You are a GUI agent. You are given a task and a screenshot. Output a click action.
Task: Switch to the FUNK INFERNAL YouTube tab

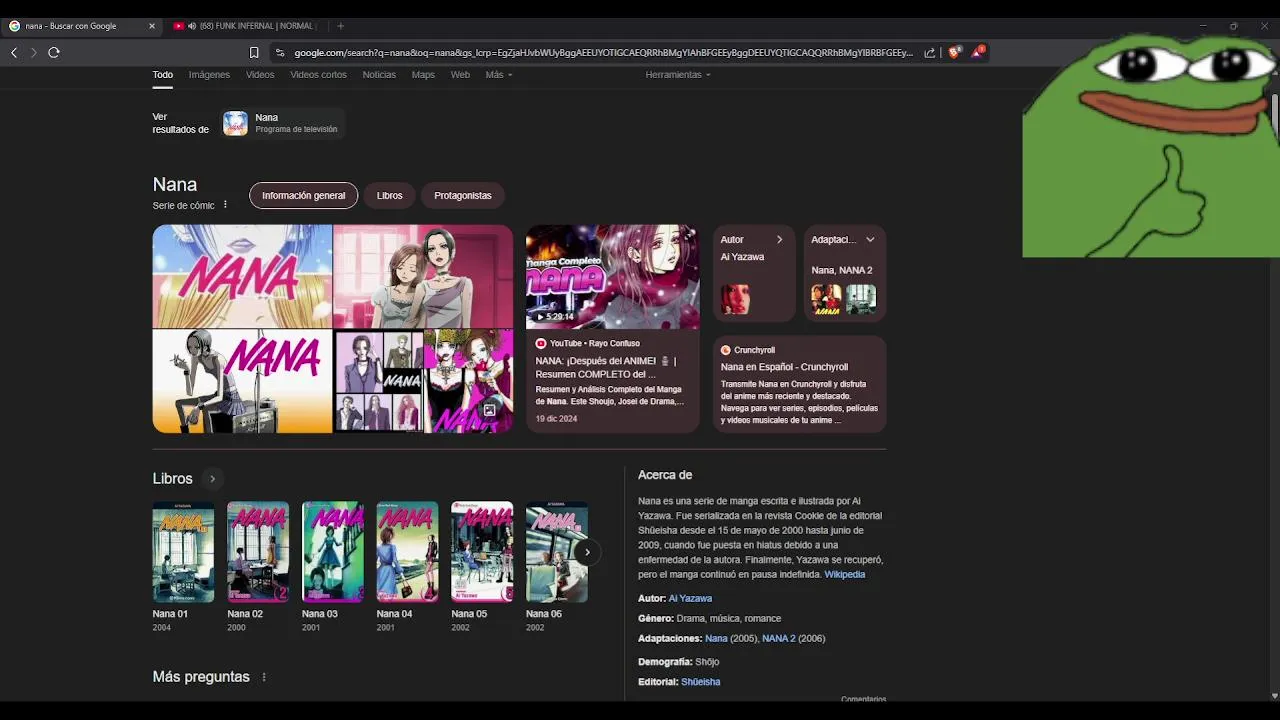tap(244, 26)
